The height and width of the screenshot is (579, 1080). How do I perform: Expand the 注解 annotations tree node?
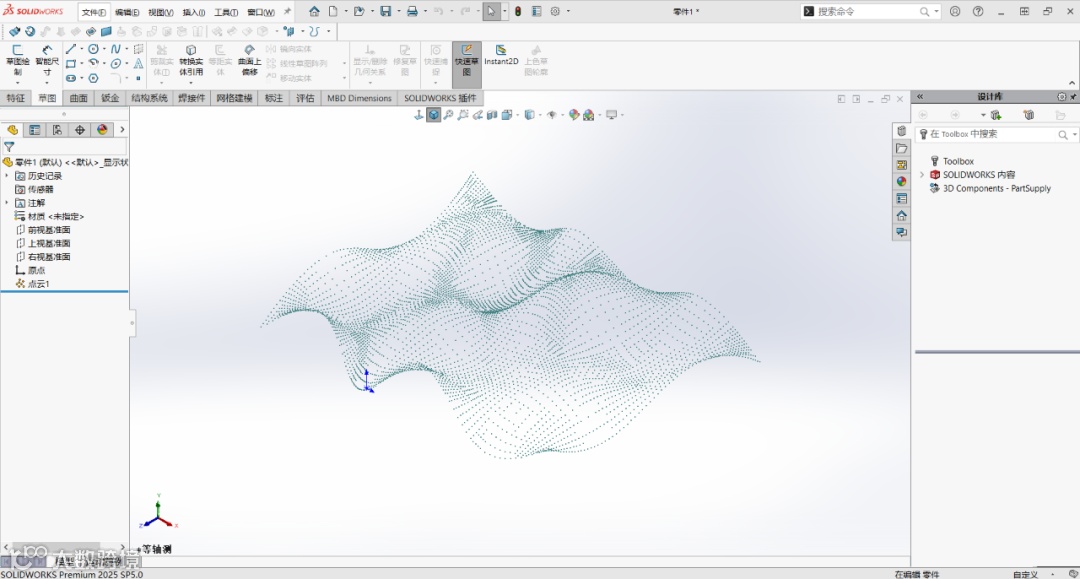pyautogui.click(x=7, y=202)
